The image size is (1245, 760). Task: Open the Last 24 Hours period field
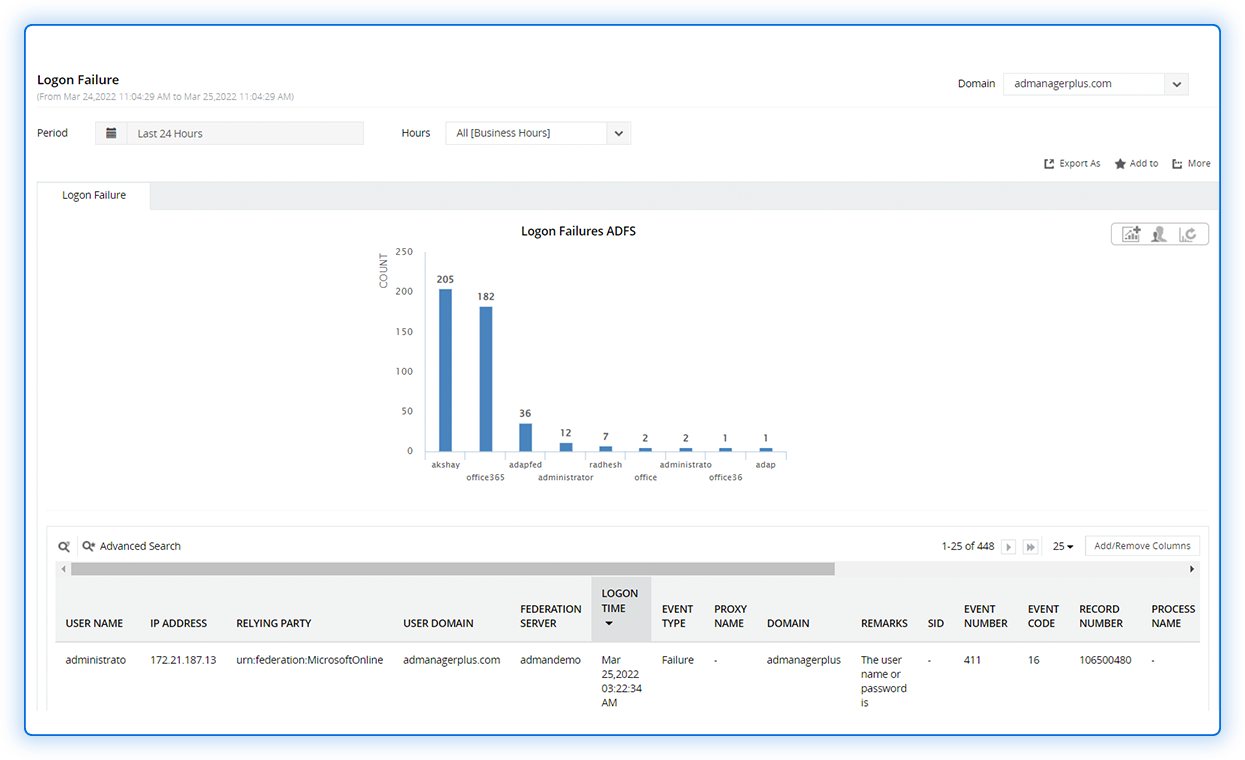(245, 133)
